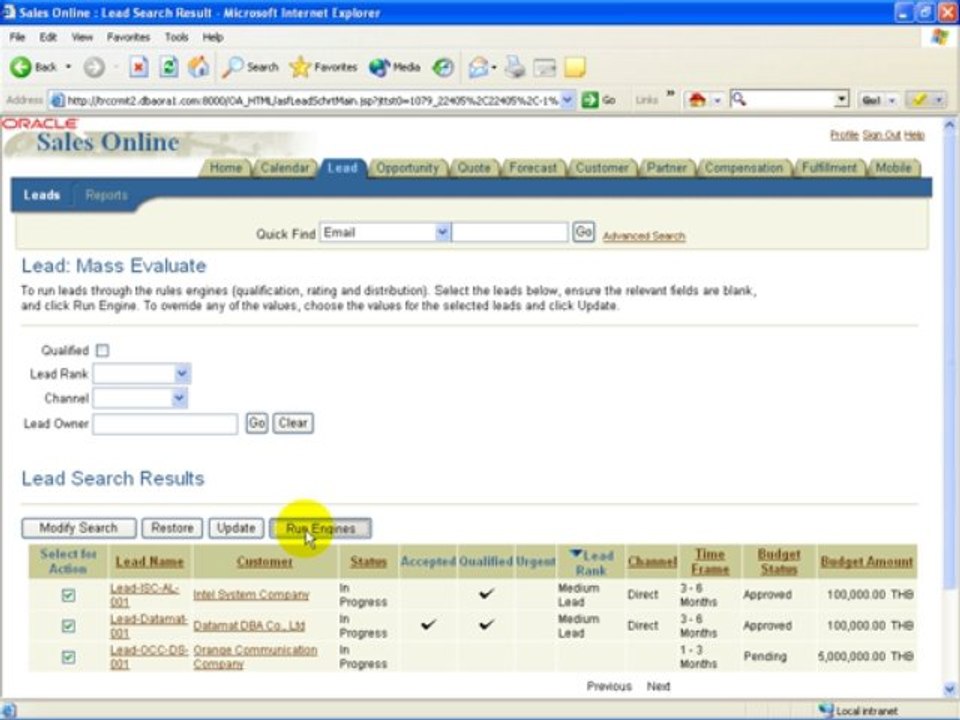Toggle the Qualified checkbox
Image resolution: width=960 pixels, height=720 pixels.
[x=103, y=350]
